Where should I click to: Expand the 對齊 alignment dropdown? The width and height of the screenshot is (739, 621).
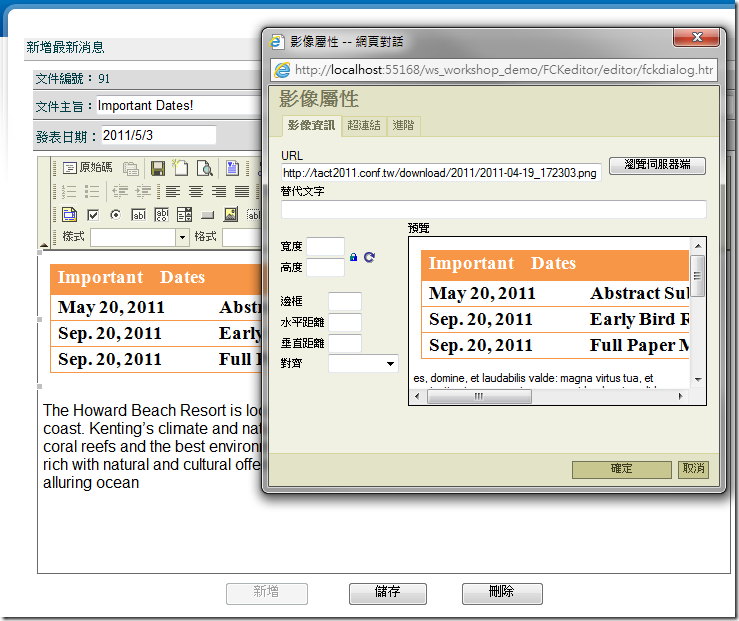pos(390,364)
